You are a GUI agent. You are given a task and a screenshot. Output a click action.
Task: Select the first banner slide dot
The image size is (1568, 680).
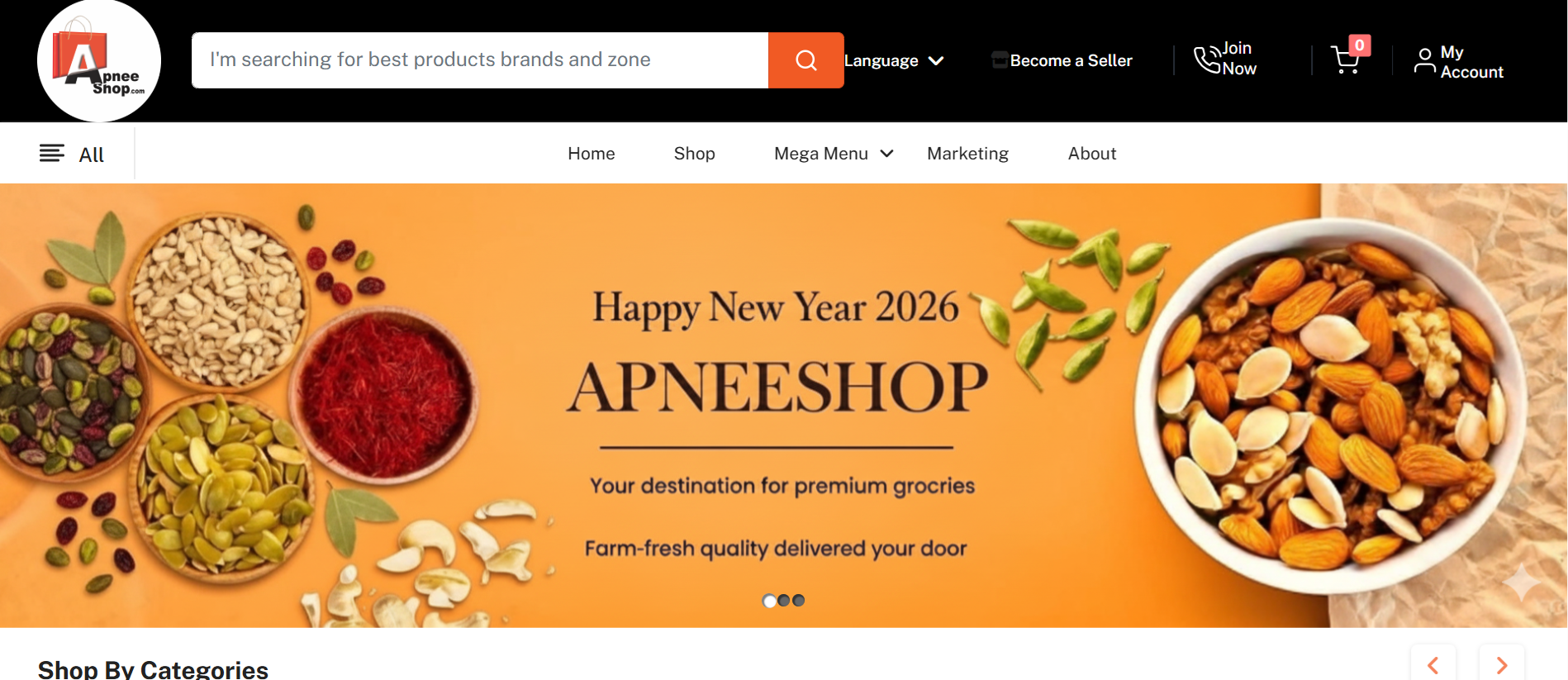click(769, 601)
